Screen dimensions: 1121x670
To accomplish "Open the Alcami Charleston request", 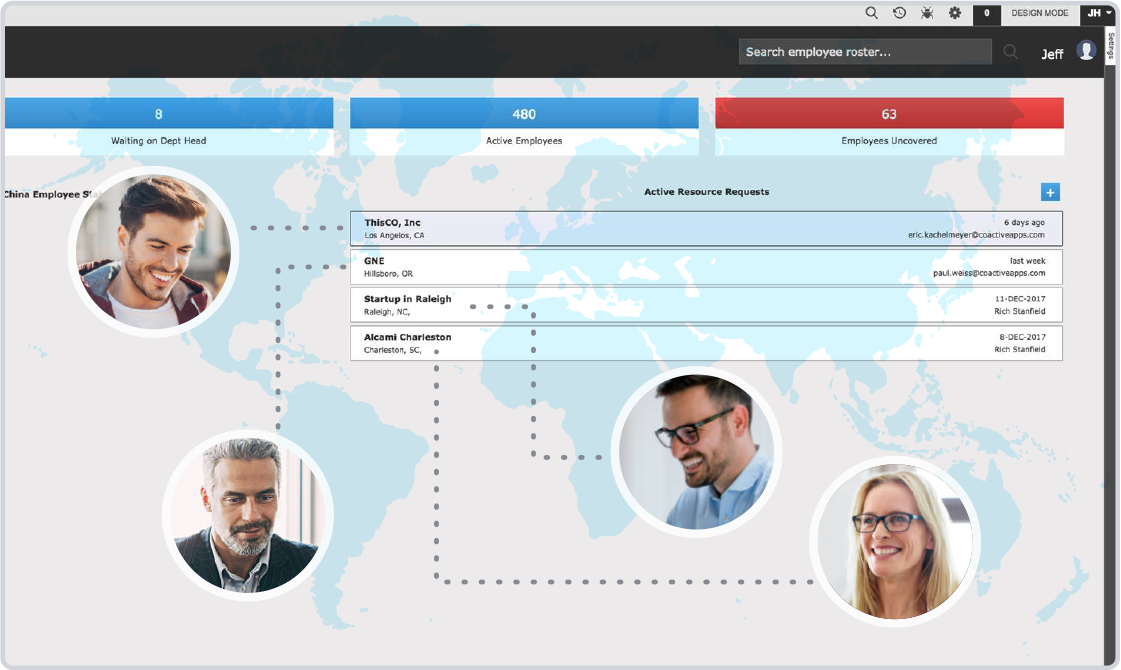I will point(706,343).
